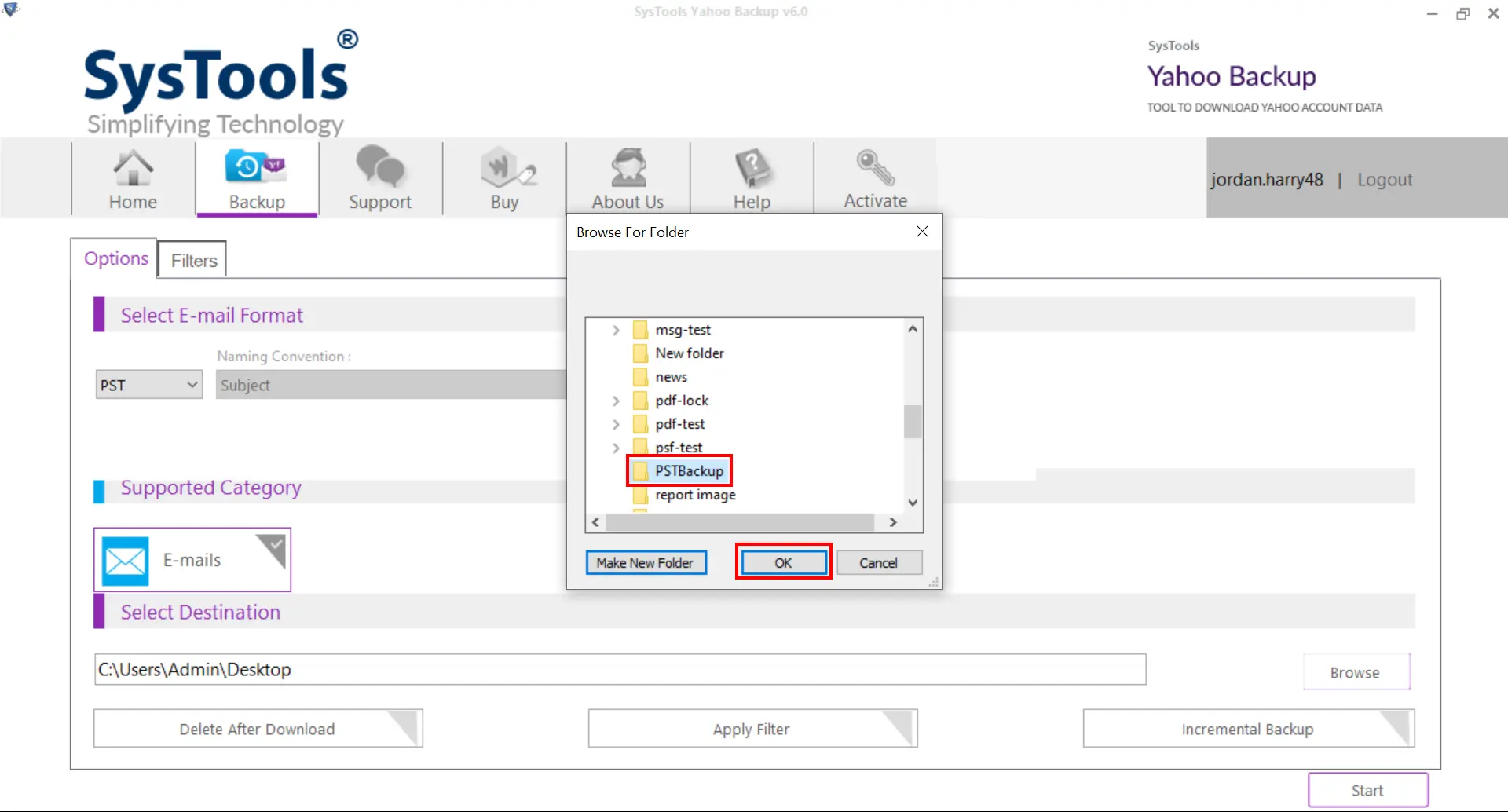Viewport: 1508px width, 812px height.
Task: Click the folder tree scroll down arrow
Action: (913, 503)
